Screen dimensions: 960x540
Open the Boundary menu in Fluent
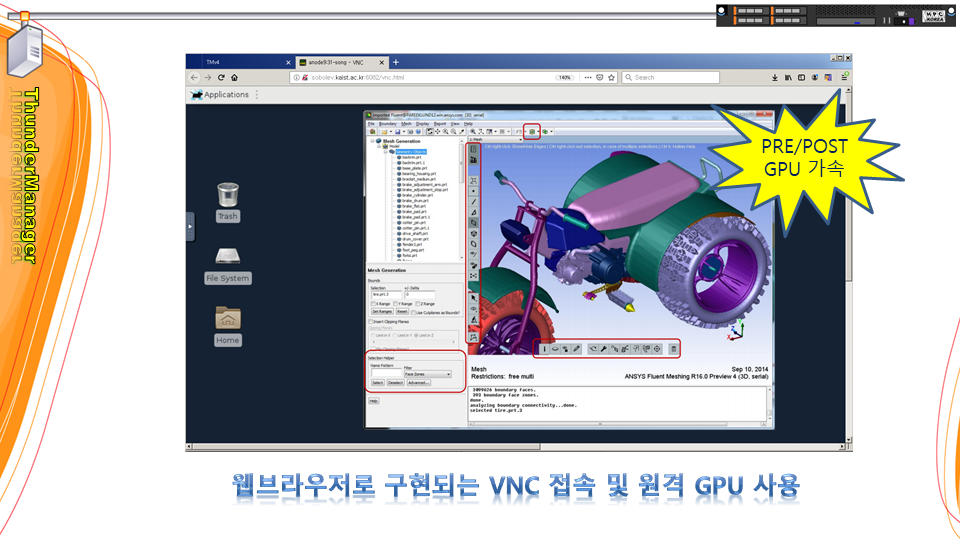[388, 124]
